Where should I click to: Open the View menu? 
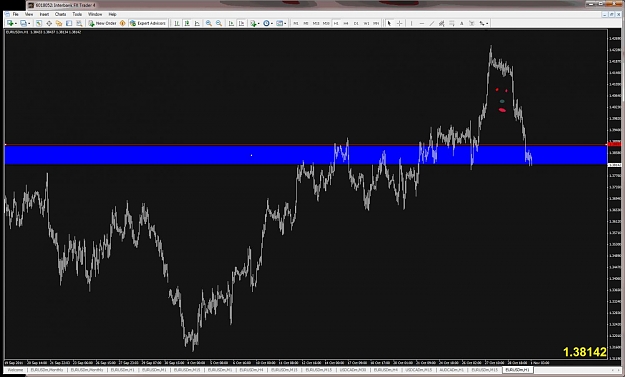click(29, 14)
